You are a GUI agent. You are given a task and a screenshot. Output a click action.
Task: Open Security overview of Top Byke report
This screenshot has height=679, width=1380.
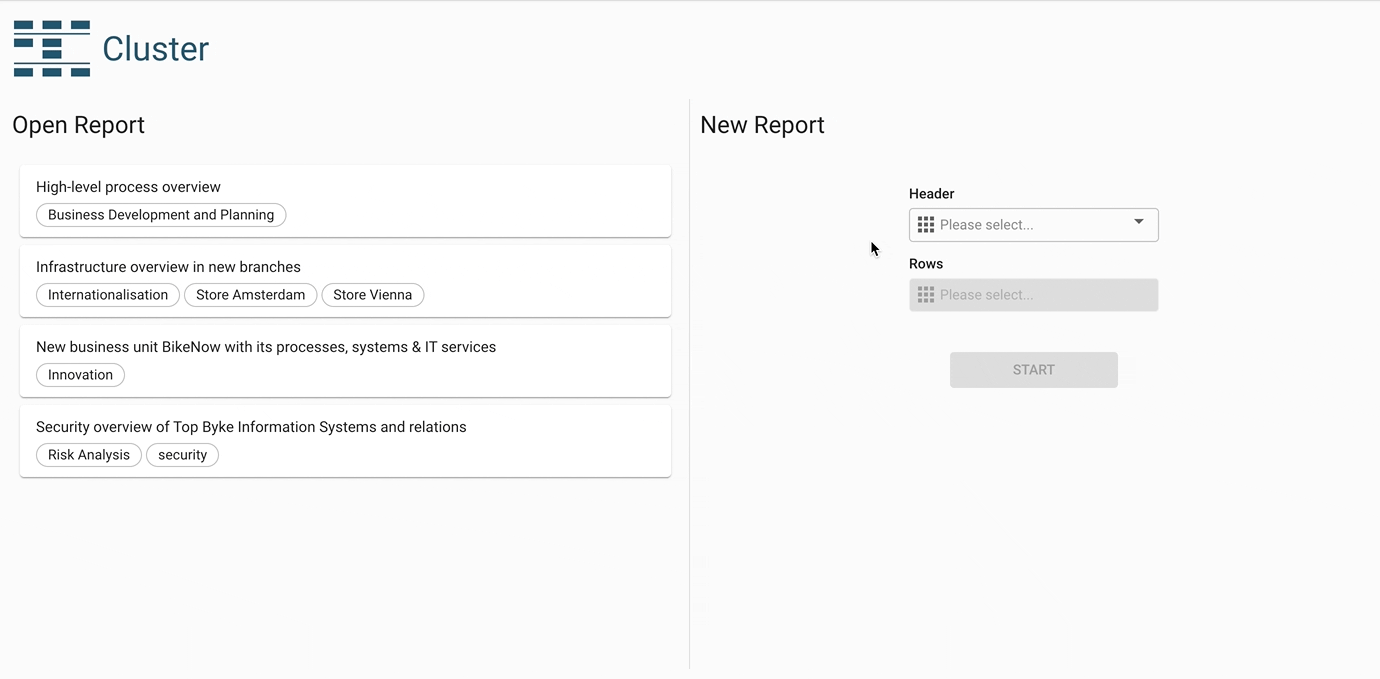pyautogui.click(x=251, y=427)
